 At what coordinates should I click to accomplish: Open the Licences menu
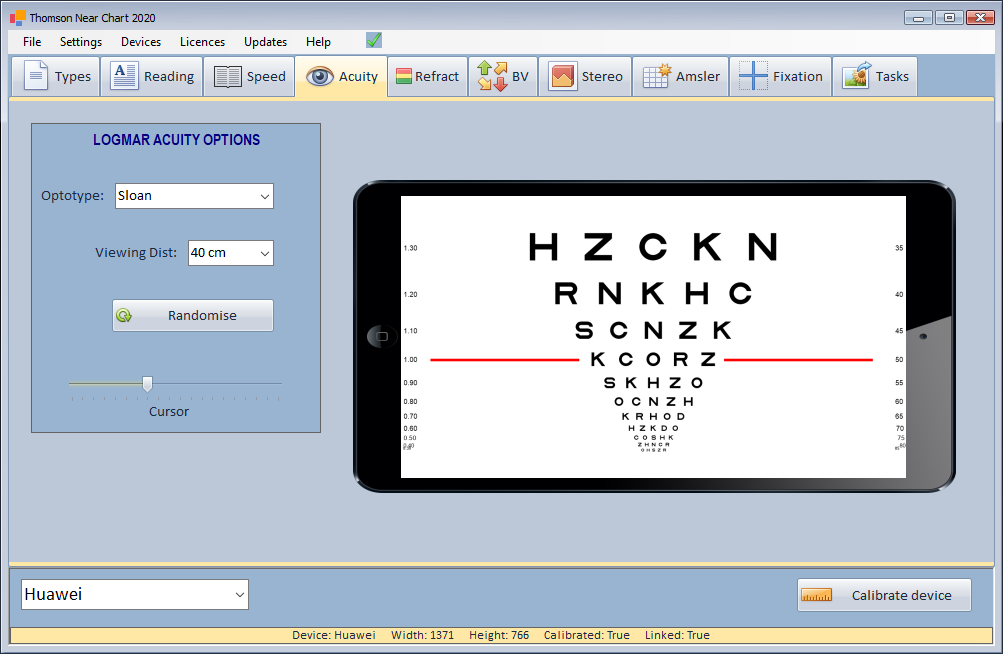tap(202, 42)
